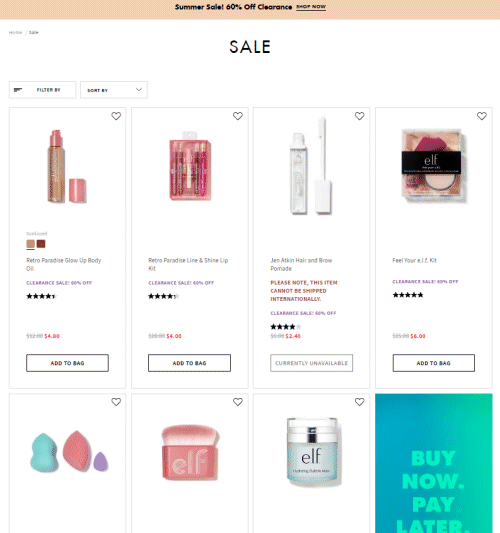
Task: Favorite the makeup sponge set product
Action: tap(116, 402)
